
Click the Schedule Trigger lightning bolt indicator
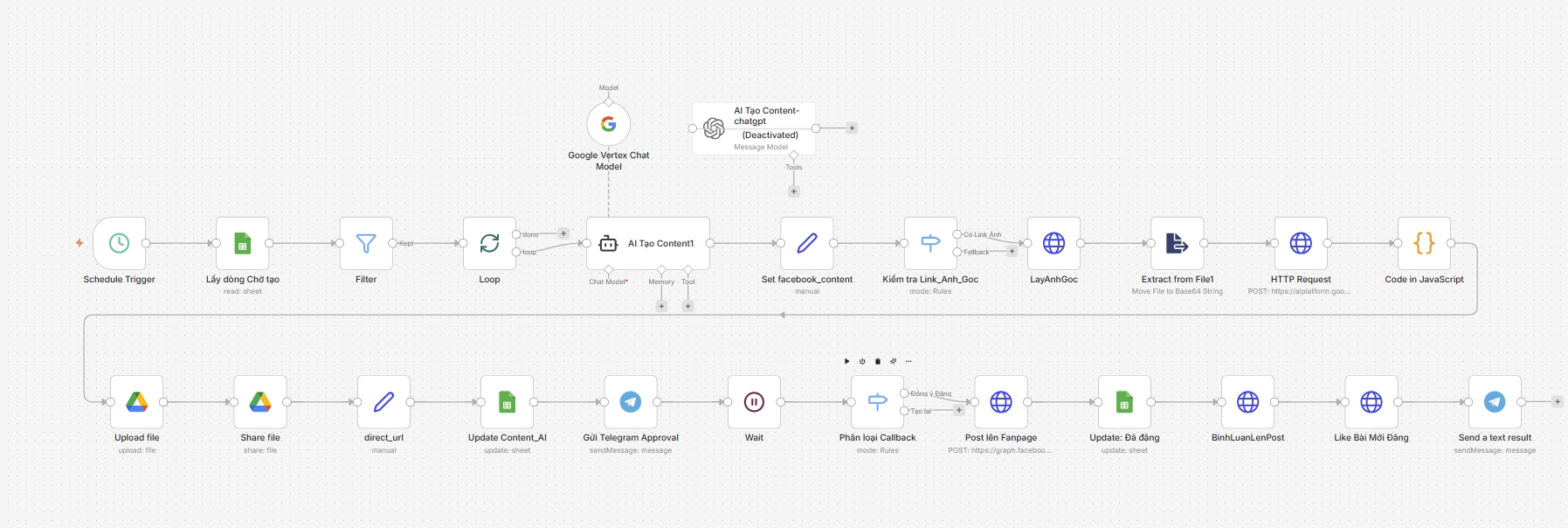point(79,243)
